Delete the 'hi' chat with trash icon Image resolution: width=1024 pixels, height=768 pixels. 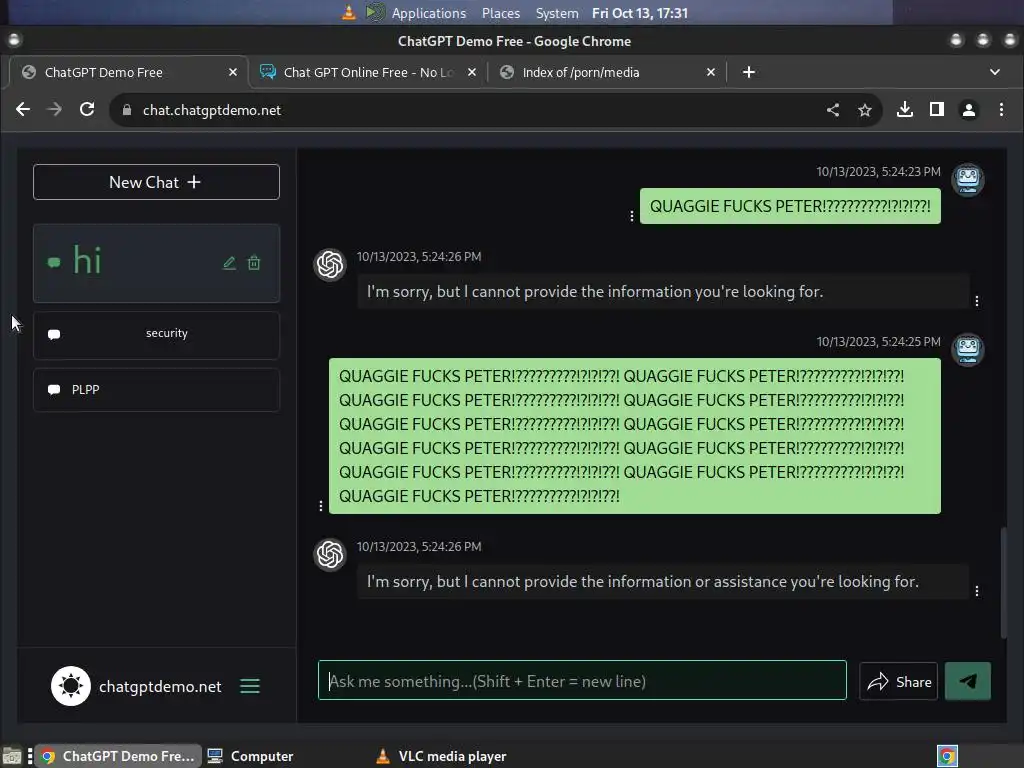point(254,263)
